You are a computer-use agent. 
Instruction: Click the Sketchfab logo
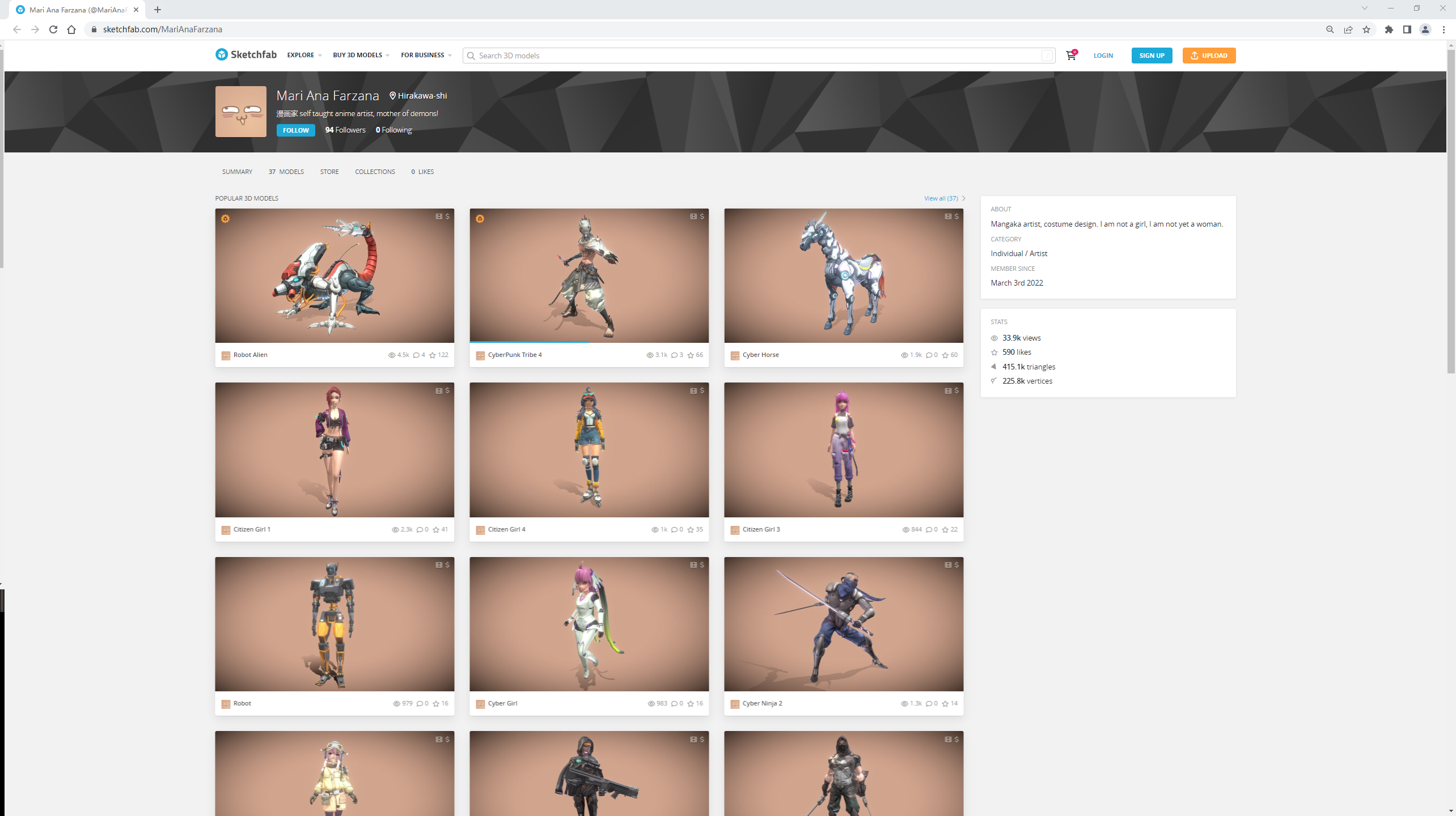point(246,54)
